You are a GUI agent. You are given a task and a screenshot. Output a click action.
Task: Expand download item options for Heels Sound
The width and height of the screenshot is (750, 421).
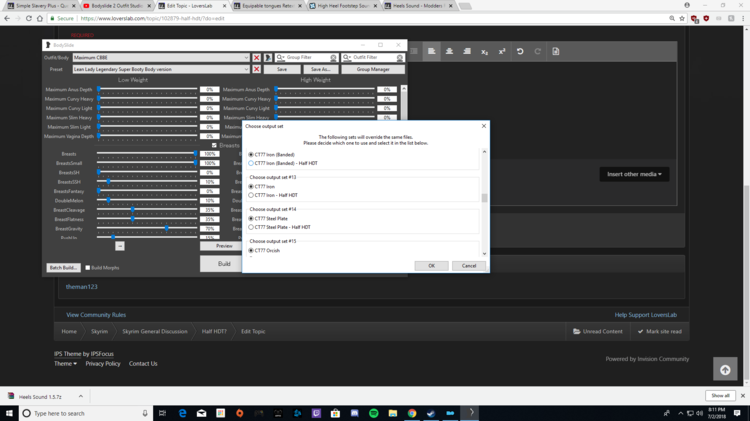tap(80, 396)
